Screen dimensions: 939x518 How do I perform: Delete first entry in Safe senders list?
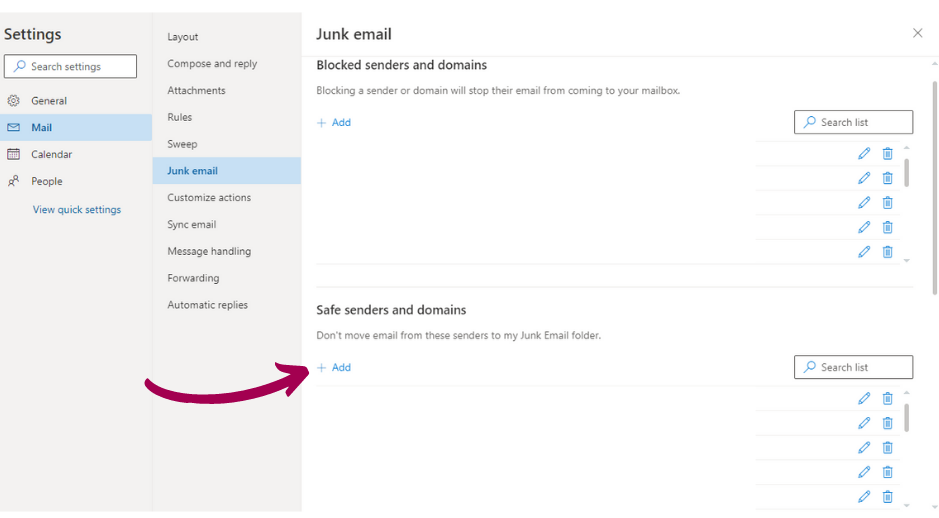pyautogui.click(x=887, y=398)
